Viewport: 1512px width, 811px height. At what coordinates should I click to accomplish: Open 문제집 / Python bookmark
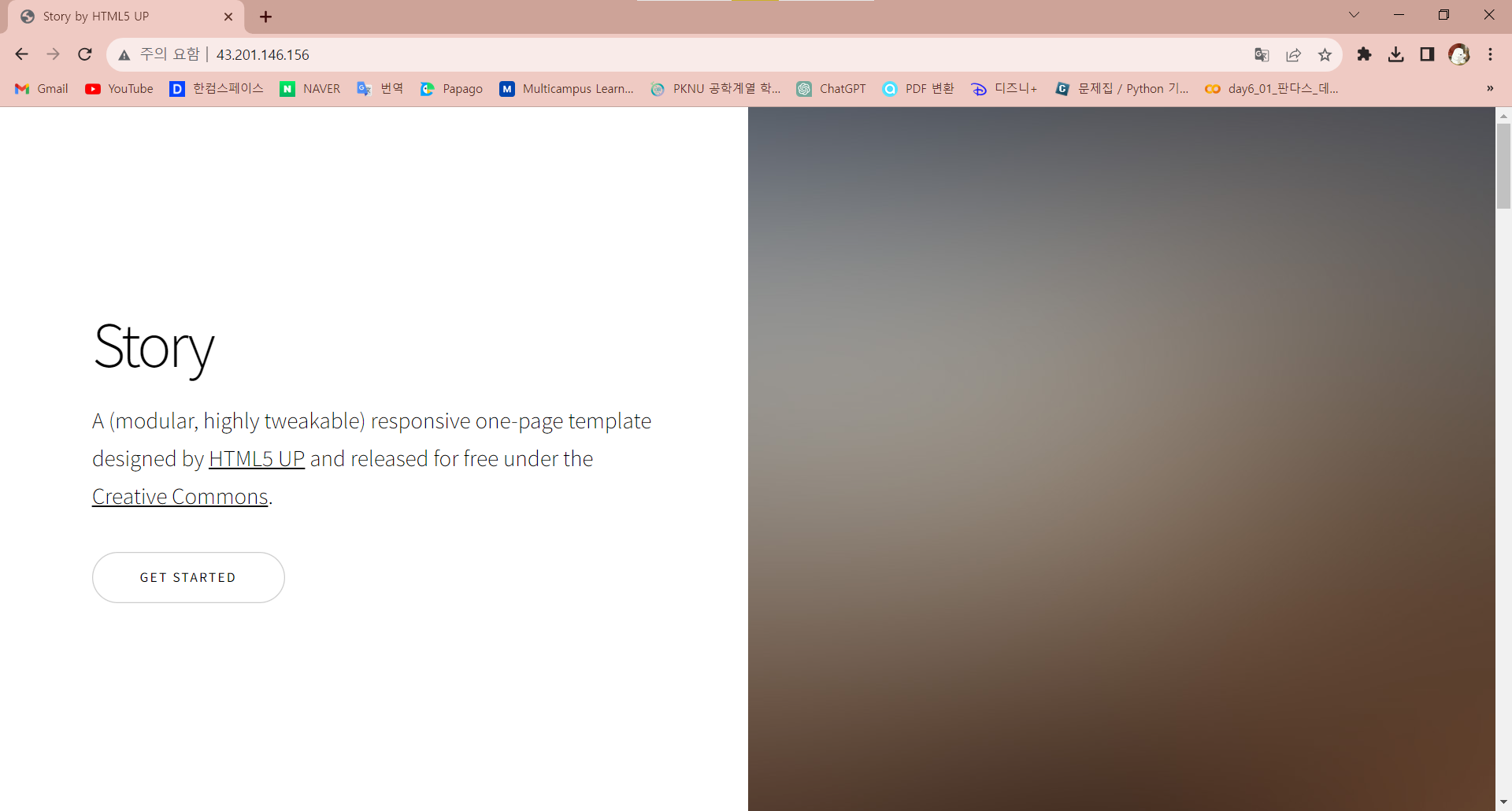(x=1122, y=88)
